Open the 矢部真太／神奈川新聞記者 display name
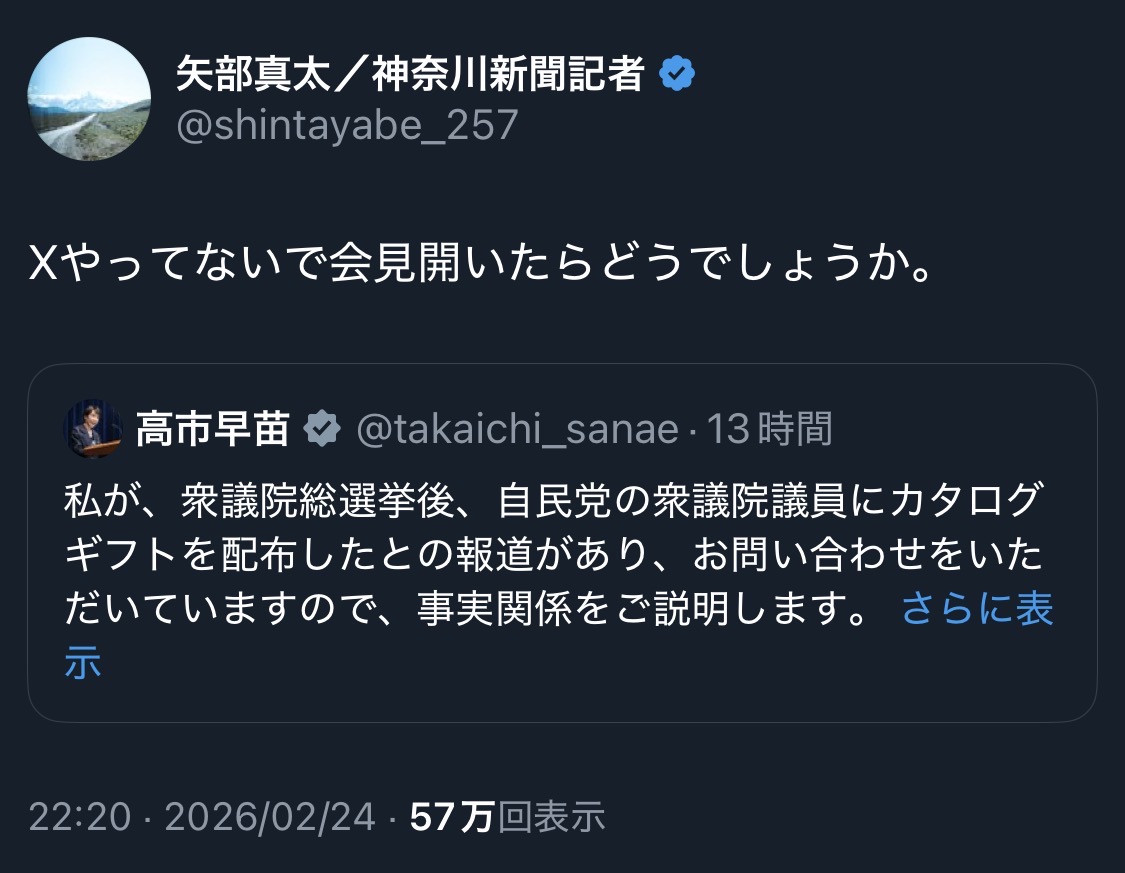 coord(410,74)
